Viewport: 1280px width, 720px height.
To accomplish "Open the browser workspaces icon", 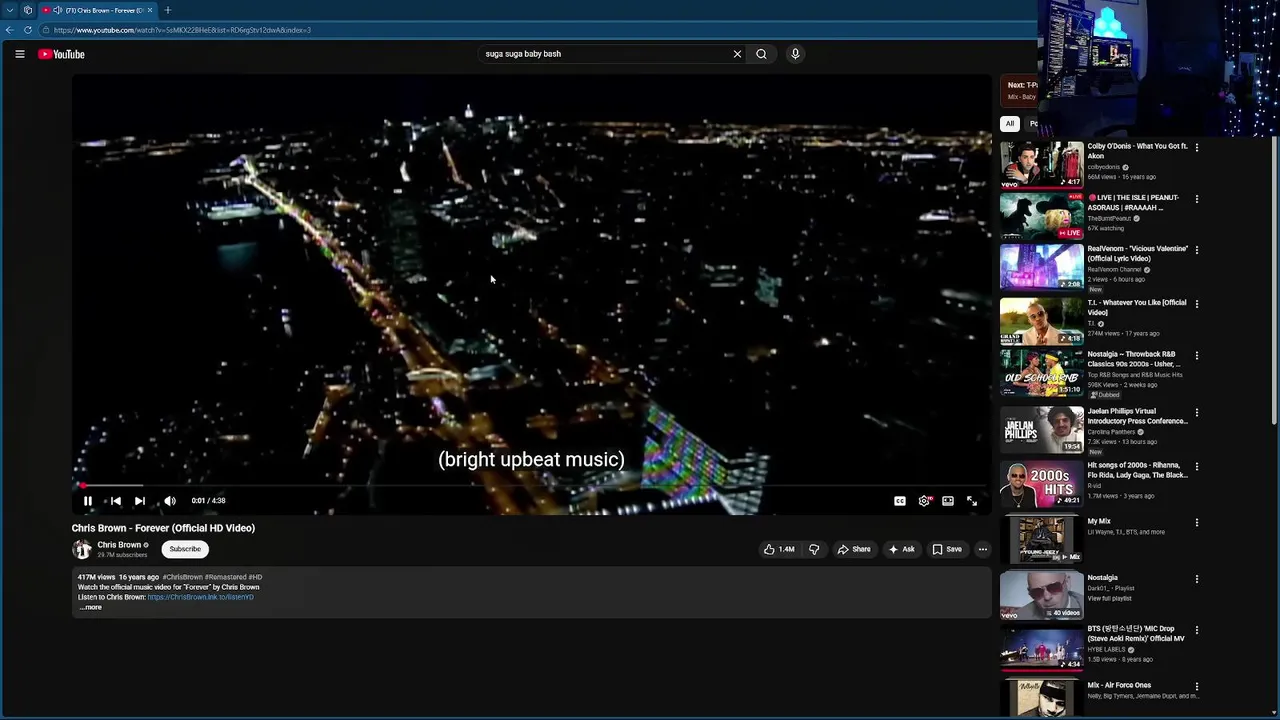I will pyautogui.click(x=28, y=10).
